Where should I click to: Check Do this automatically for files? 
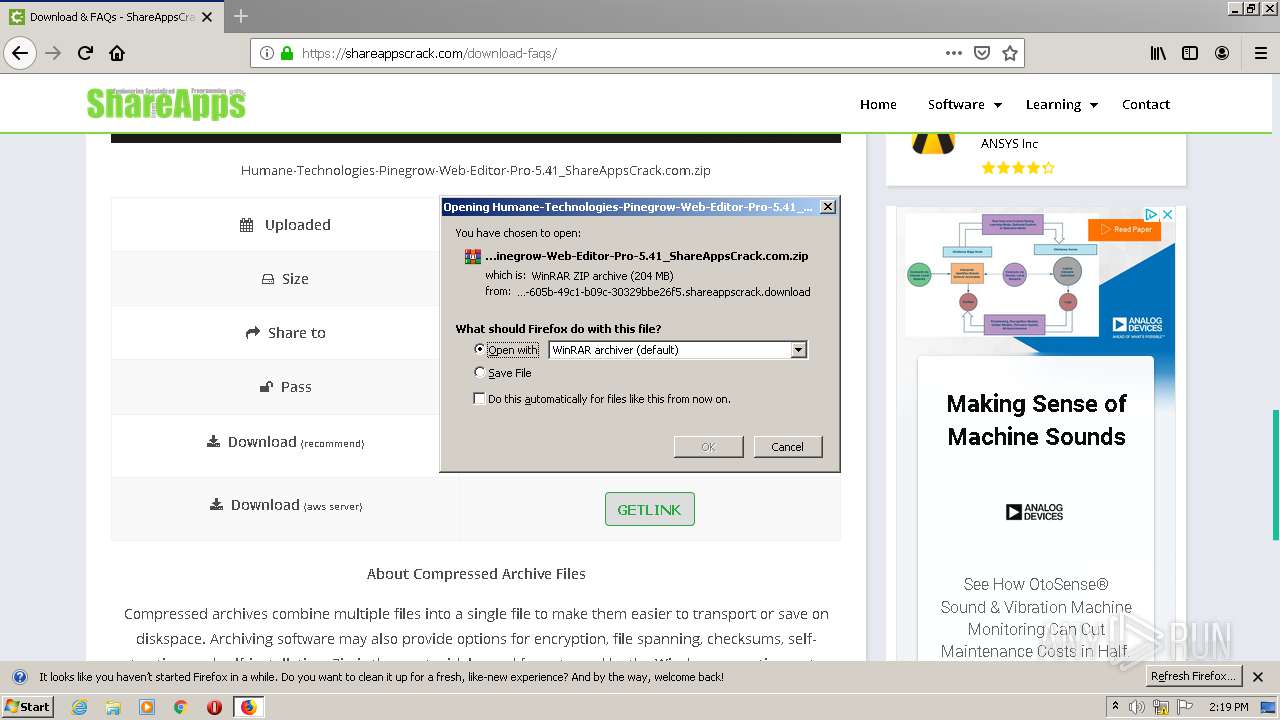[479, 398]
